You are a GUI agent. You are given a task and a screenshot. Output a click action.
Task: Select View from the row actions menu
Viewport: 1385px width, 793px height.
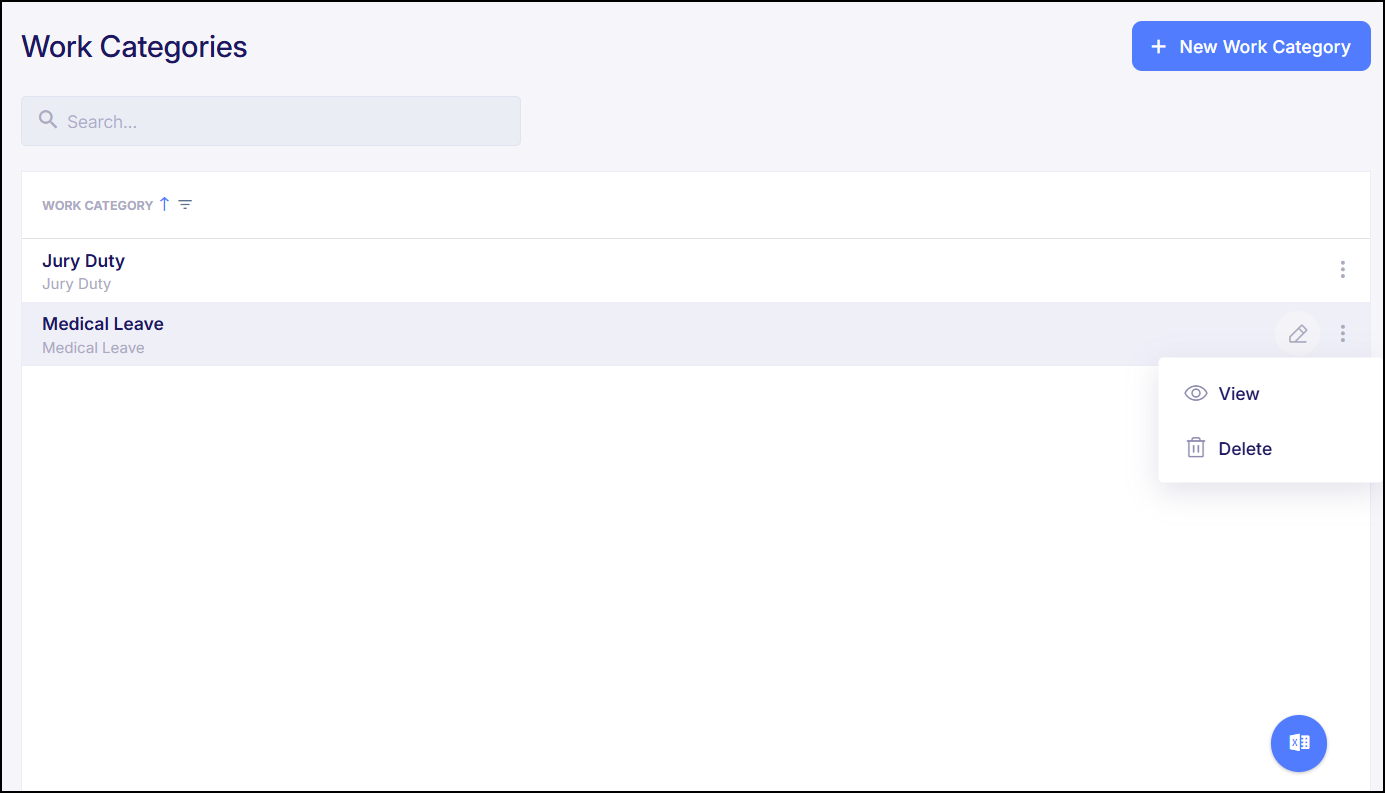[x=1239, y=393]
